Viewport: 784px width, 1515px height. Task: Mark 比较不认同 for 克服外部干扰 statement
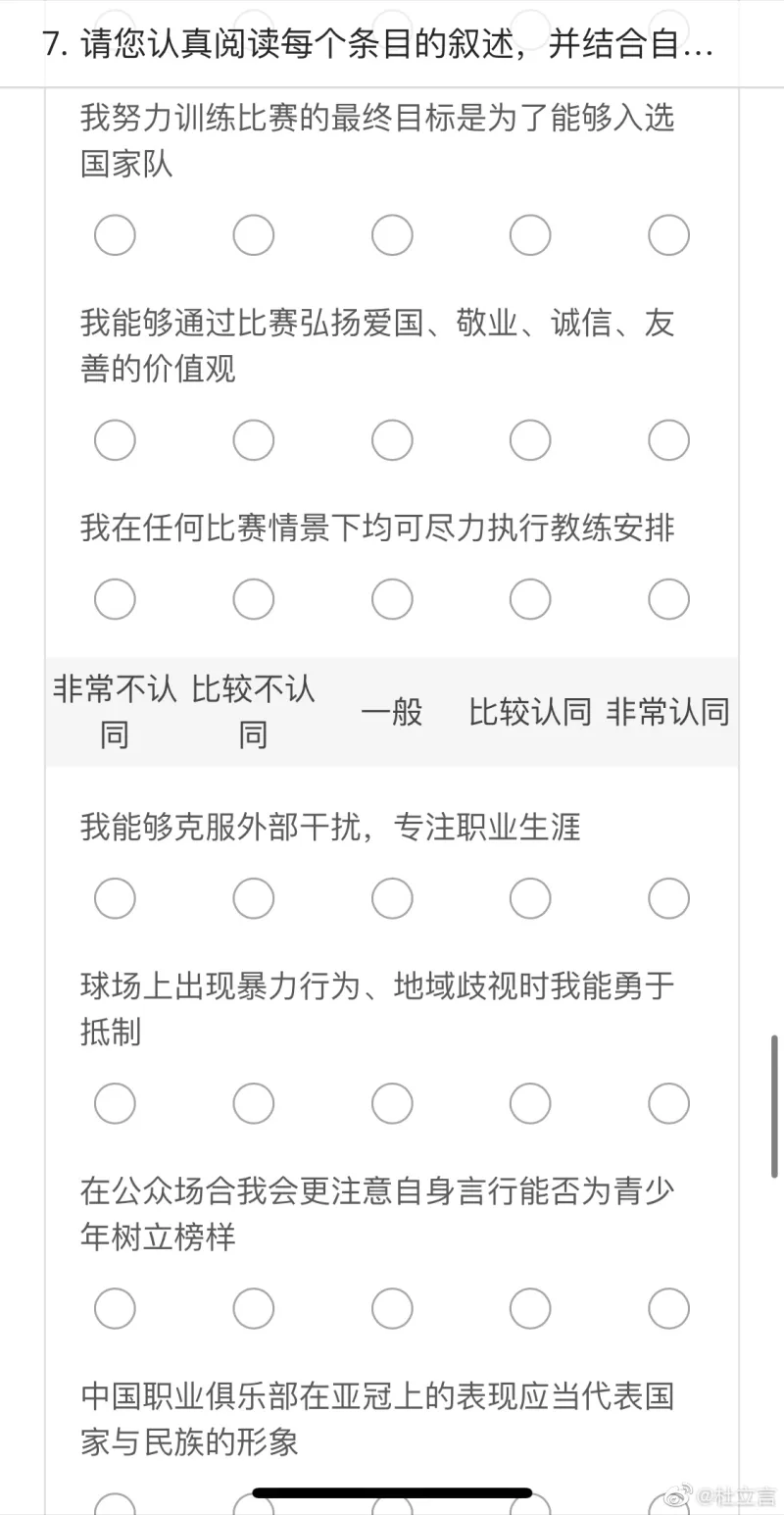[x=254, y=898]
